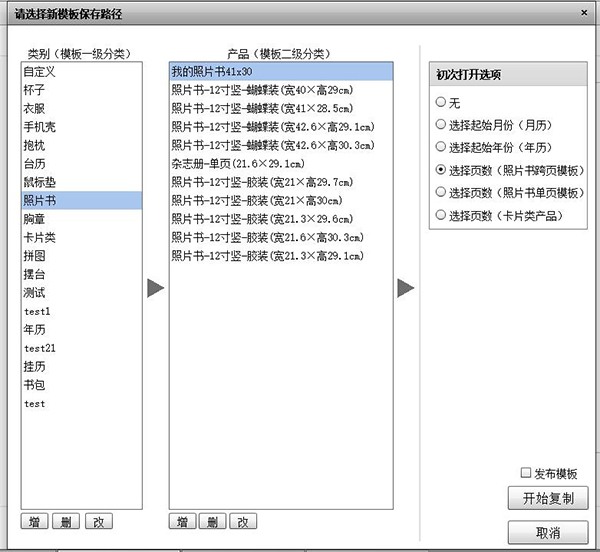Click 删 button under category list
Viewport: 600px width, 552px height.
pyautogui.click(x=66, y=521)
